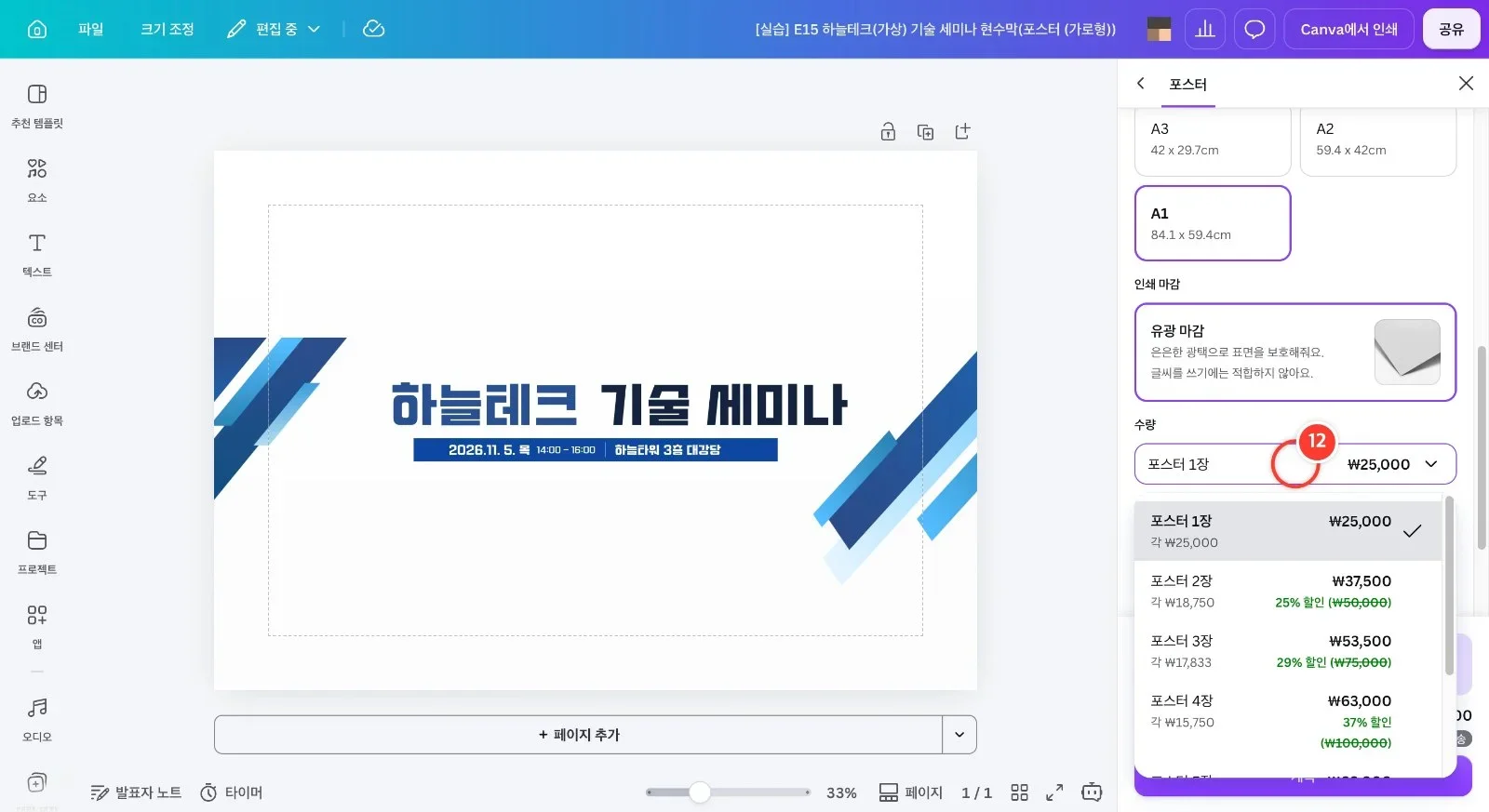
Task: Expand the add-page options chevron
Action: click(x=959, y=735)
